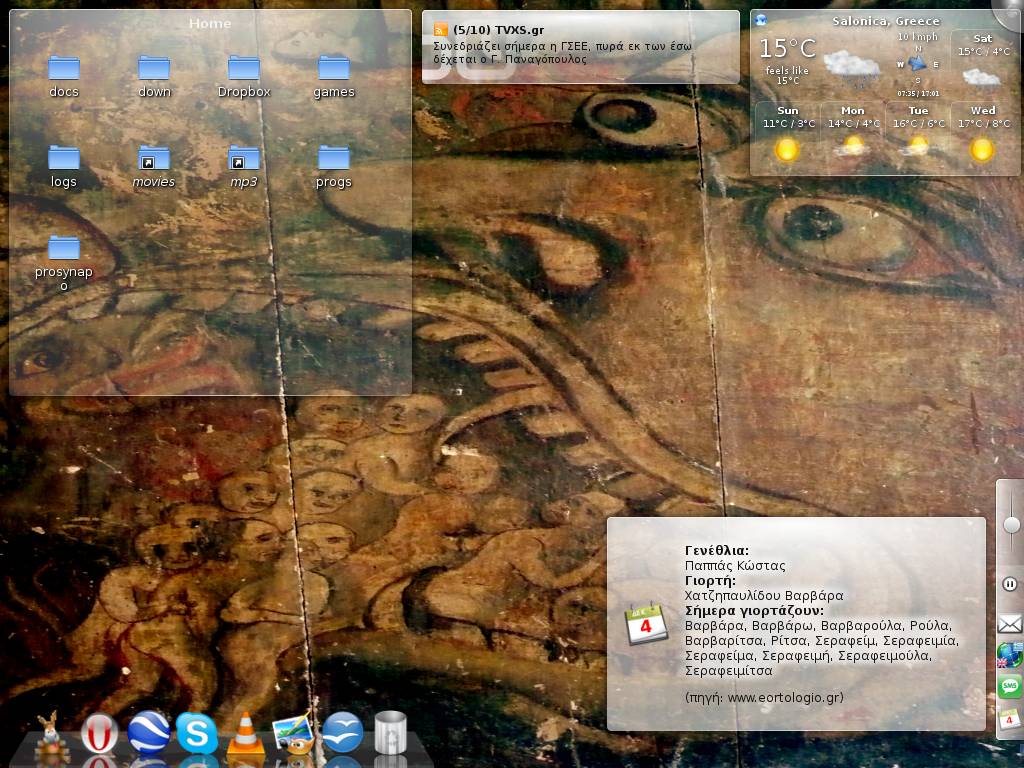Select the Mon forecast cell
Viewport: 1024px width, 768px height.
point(852,136)
